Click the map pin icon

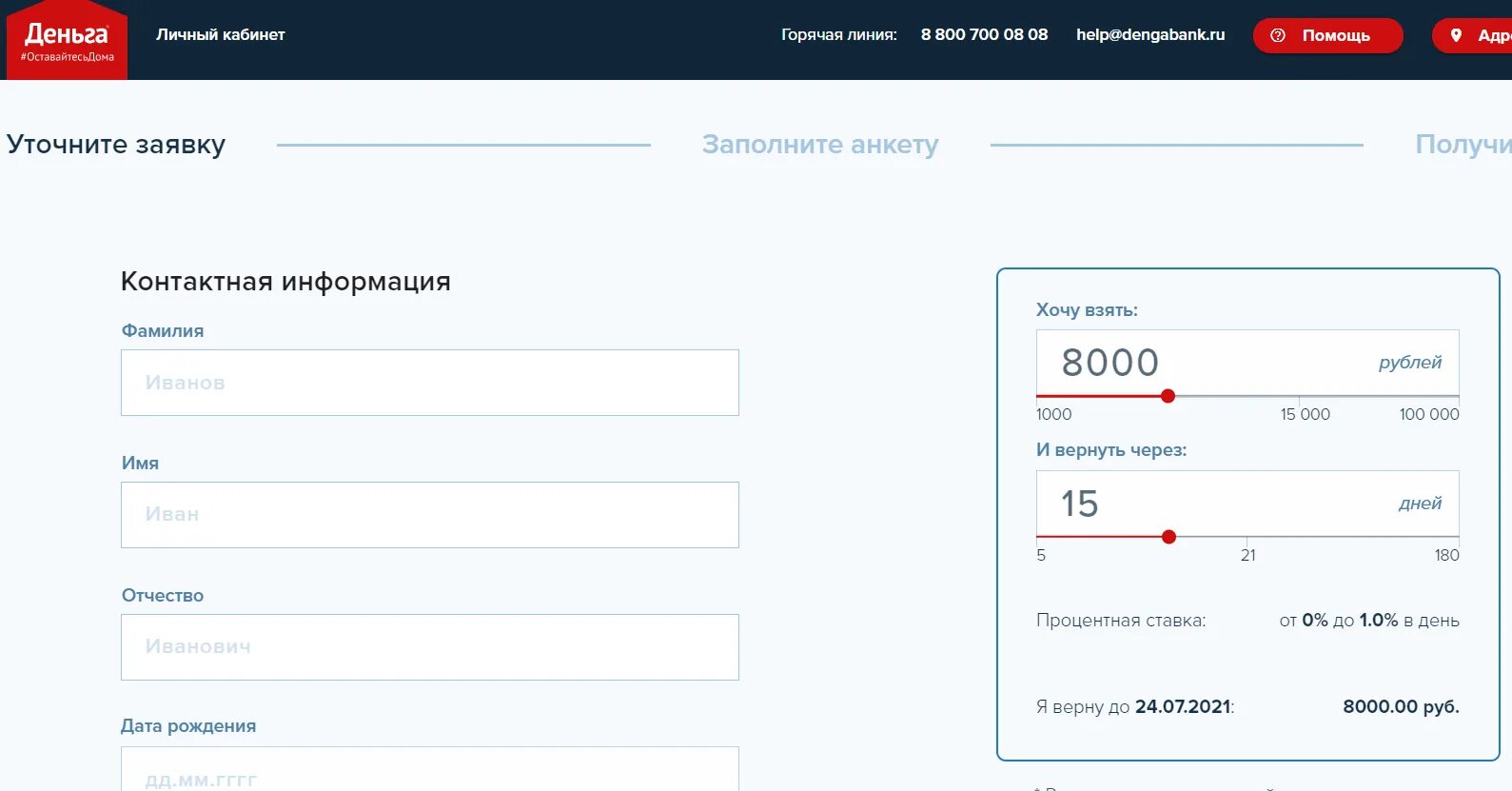(x=1456, y=35)
